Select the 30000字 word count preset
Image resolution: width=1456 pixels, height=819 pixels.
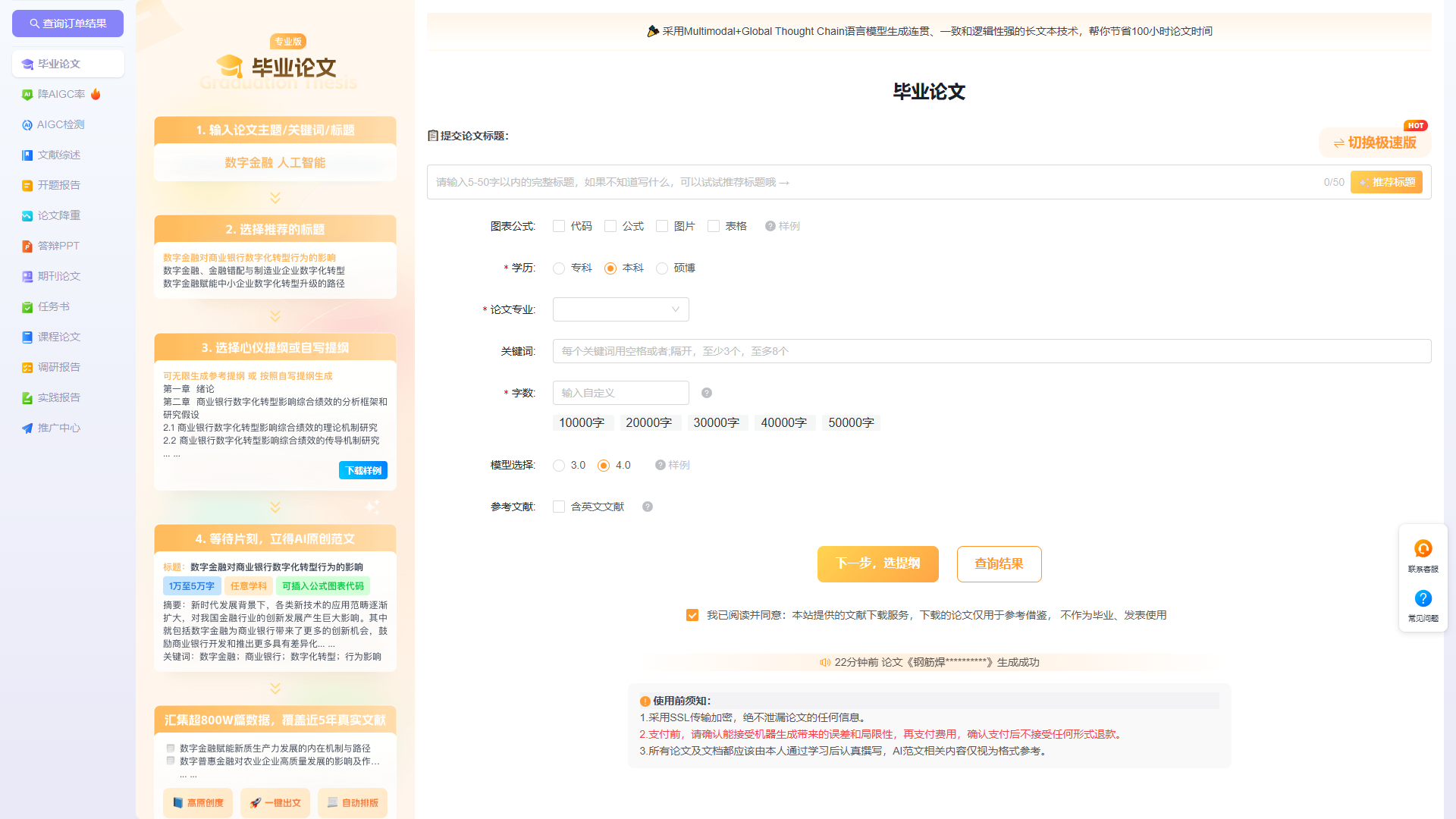coord(717,422)
